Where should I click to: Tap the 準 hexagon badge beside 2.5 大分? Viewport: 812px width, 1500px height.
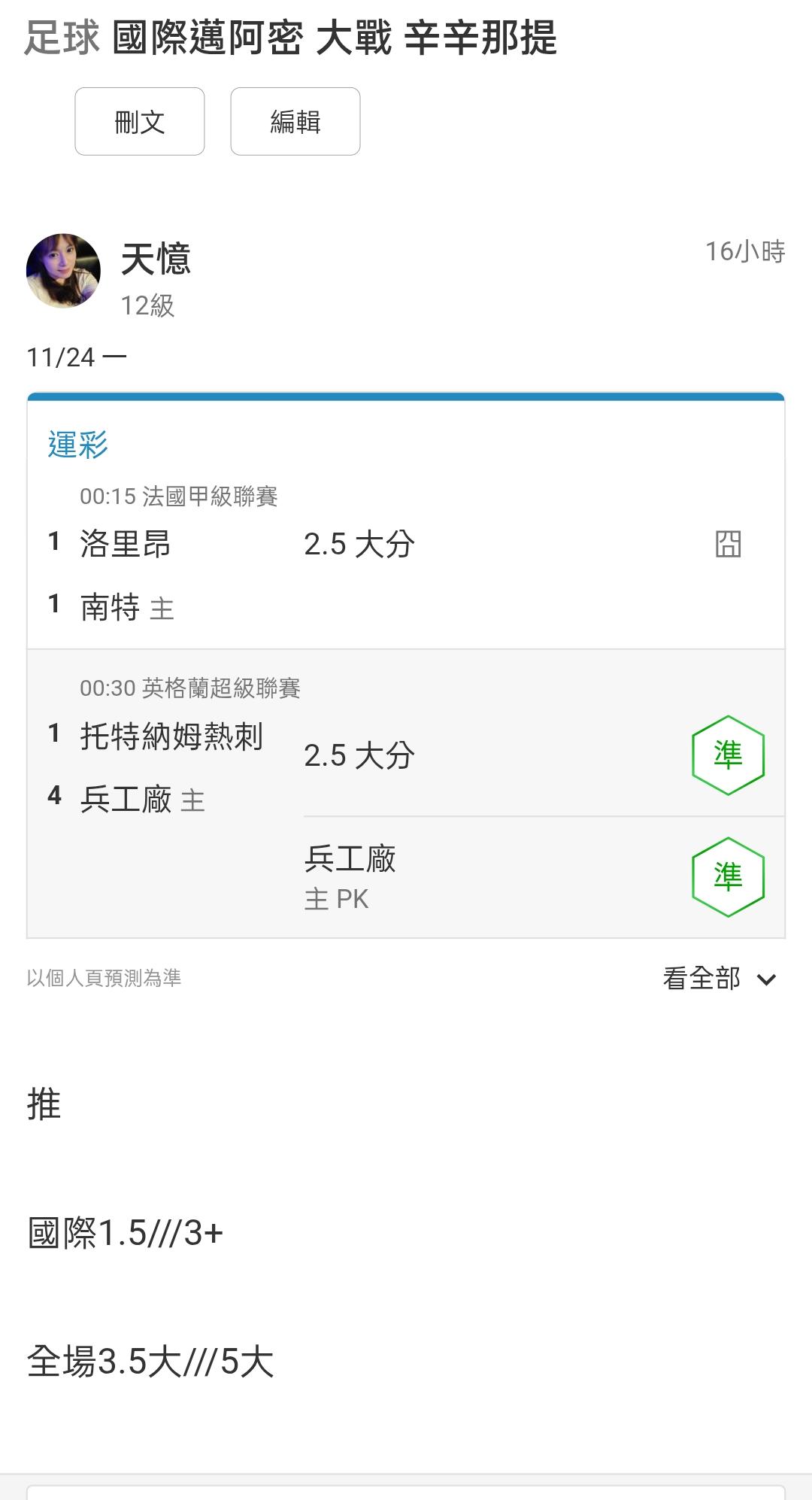728,755
